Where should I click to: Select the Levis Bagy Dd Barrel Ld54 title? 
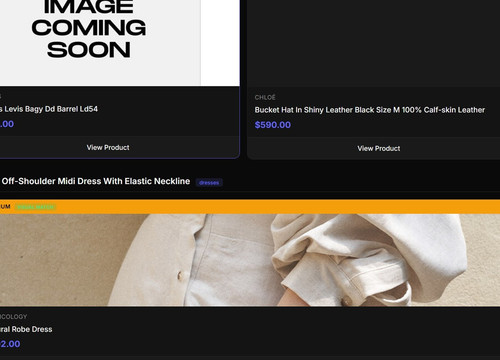click(49, 109)
